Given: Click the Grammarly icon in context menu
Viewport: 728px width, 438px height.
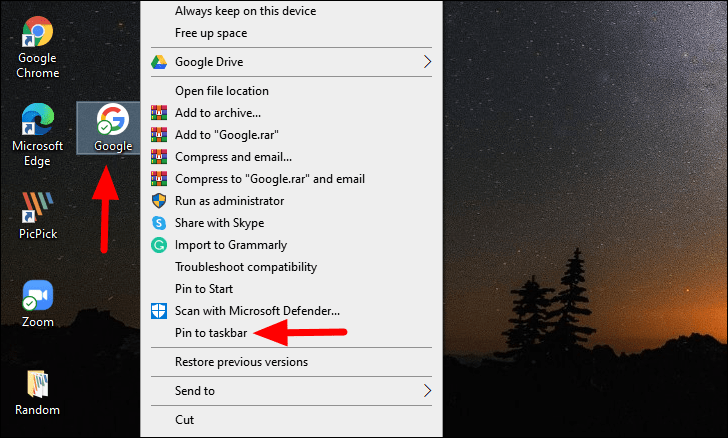Looking at the screenshot, I should (159, 245).
